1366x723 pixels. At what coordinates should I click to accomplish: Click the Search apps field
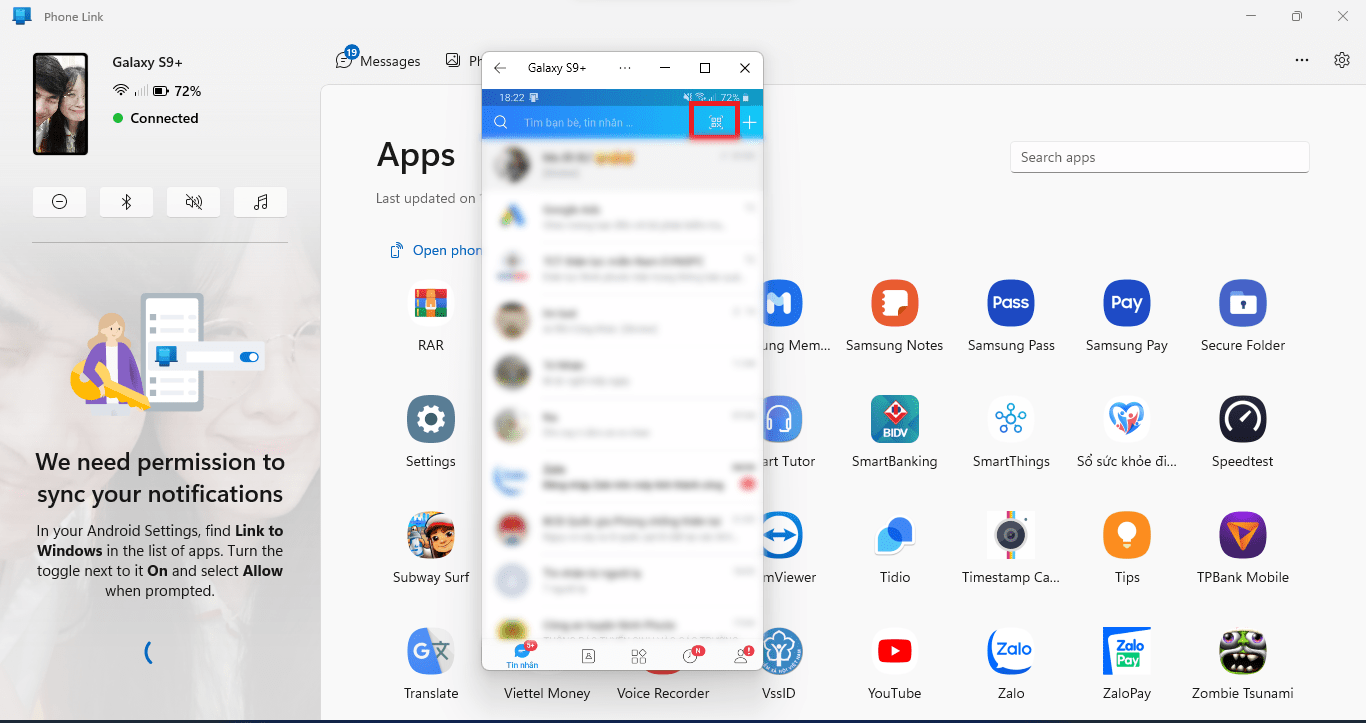1159,157
